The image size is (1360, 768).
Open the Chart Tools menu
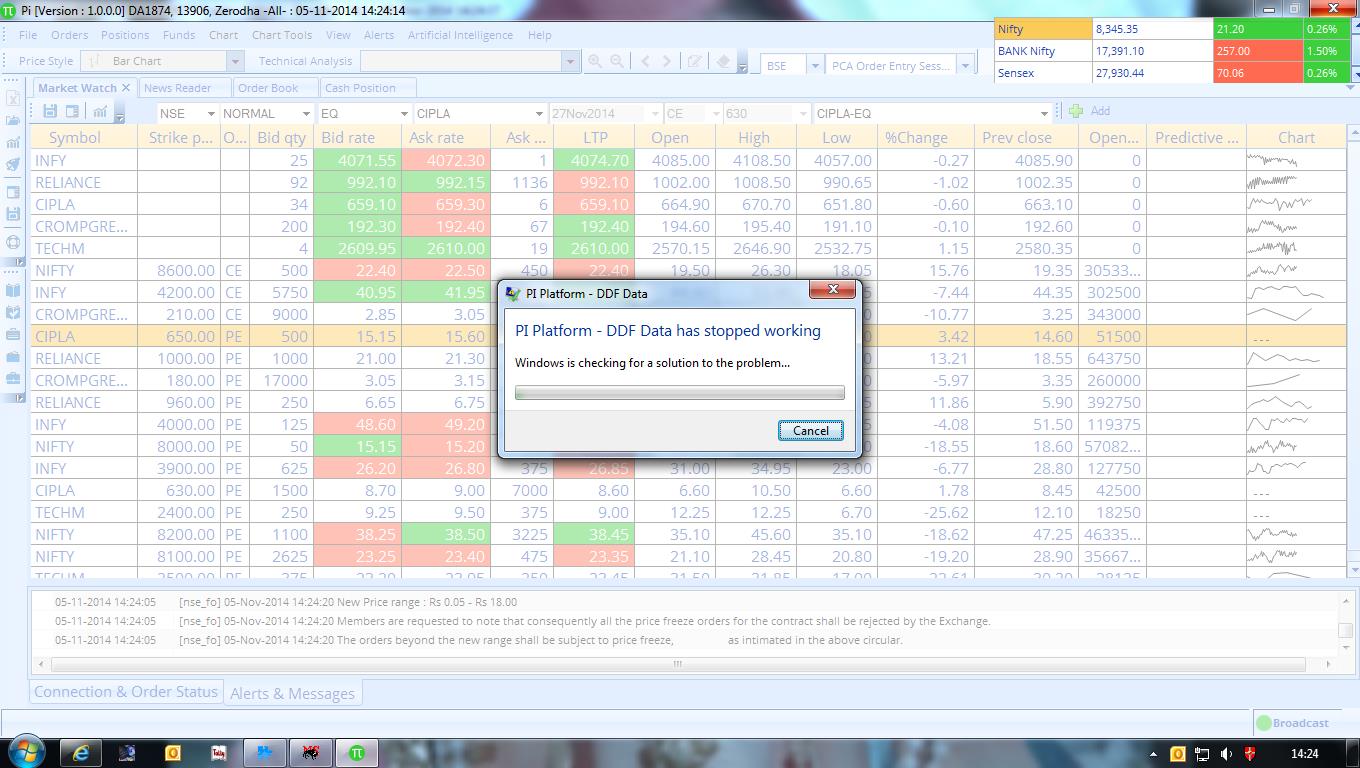click(282, 35)
